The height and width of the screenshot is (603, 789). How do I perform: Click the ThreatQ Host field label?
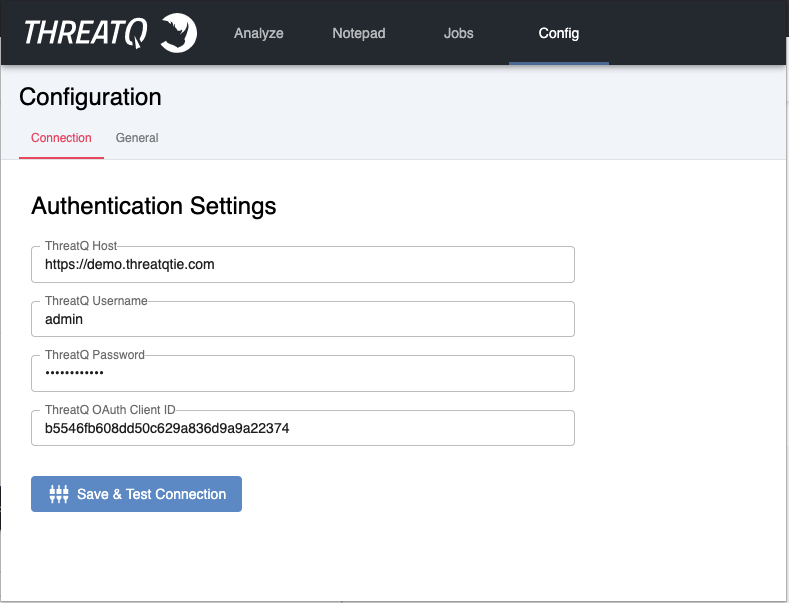pos(81,246)
